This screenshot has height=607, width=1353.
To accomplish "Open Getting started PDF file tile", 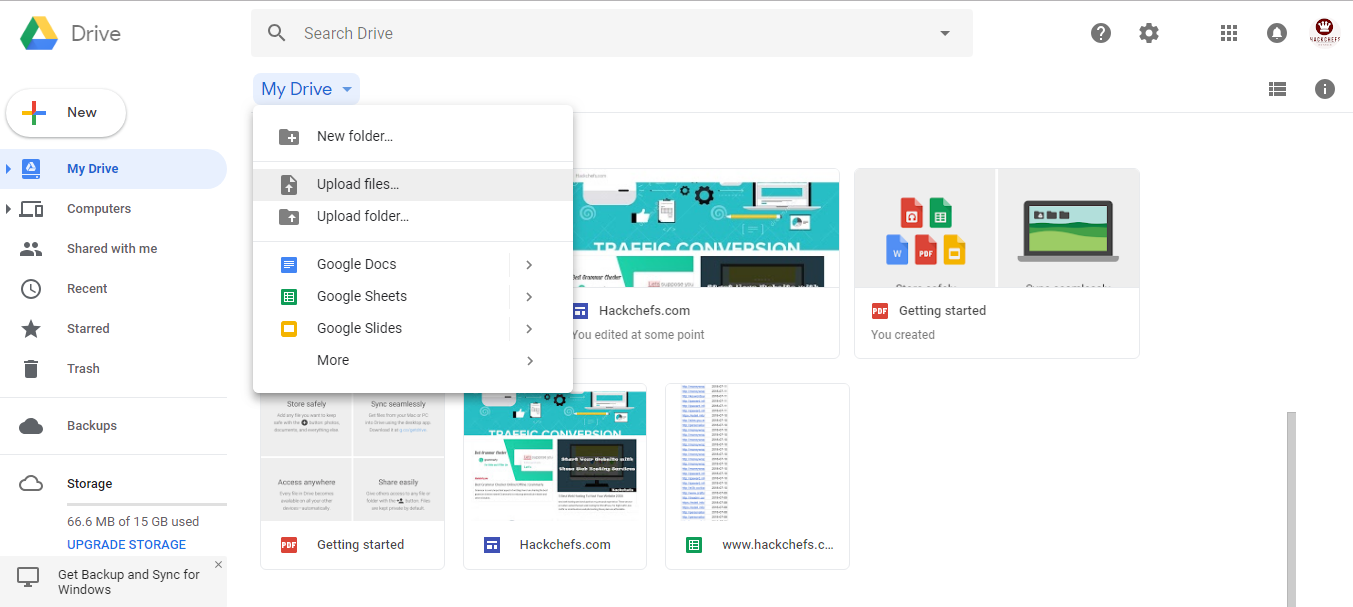I will (352, 476).
